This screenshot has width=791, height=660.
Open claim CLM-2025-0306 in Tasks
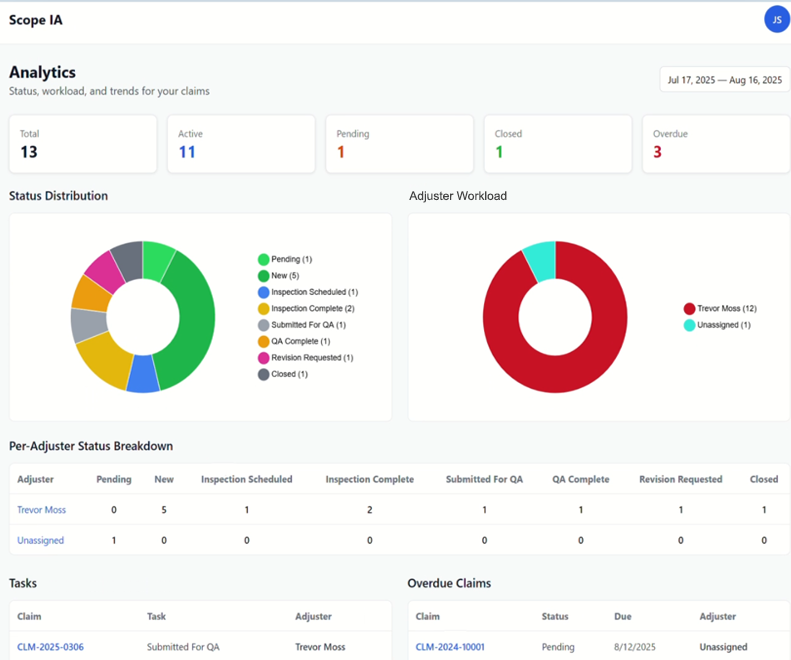pyautogui.click(x=50, y=647)
